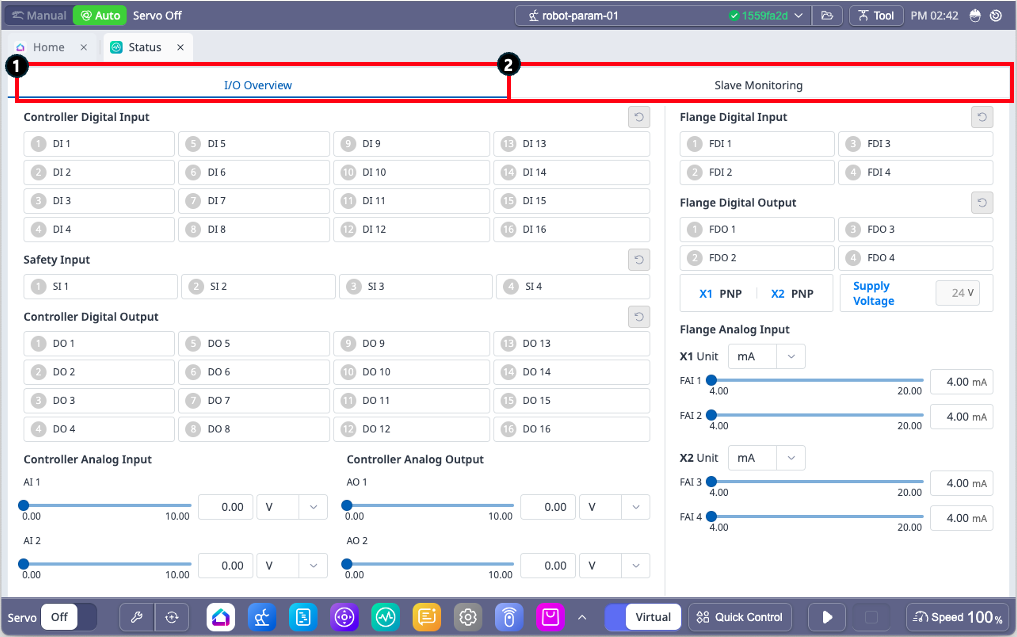Click the magenta shopping bag store icon
Image resolution: width=1017 pixels, height=637 pixels.
tap(549, 617)
